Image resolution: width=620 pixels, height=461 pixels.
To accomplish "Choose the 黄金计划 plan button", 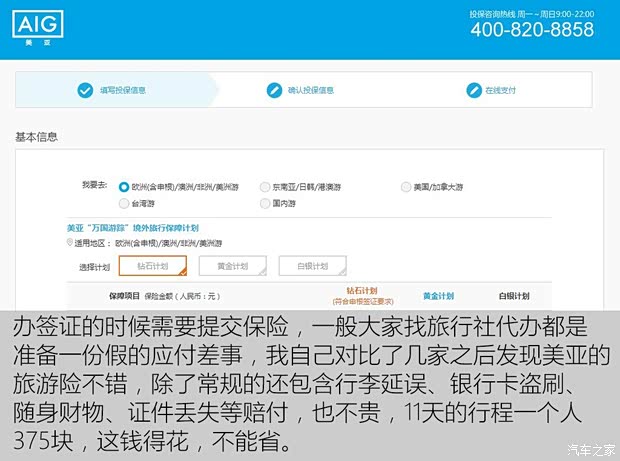I will click(x=232, y=266).
